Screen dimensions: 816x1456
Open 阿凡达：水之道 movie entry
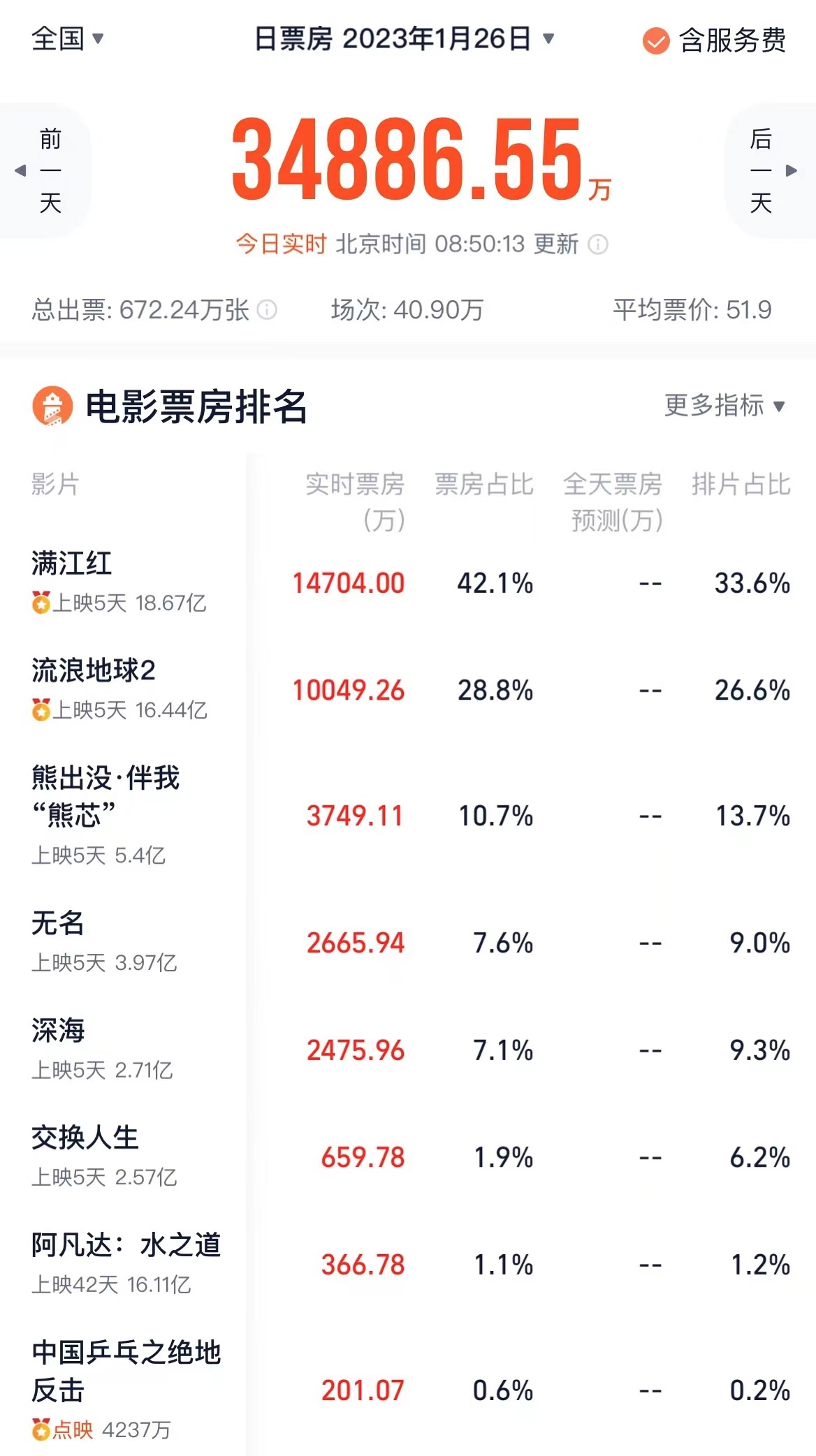click(x=126, y=1245)
